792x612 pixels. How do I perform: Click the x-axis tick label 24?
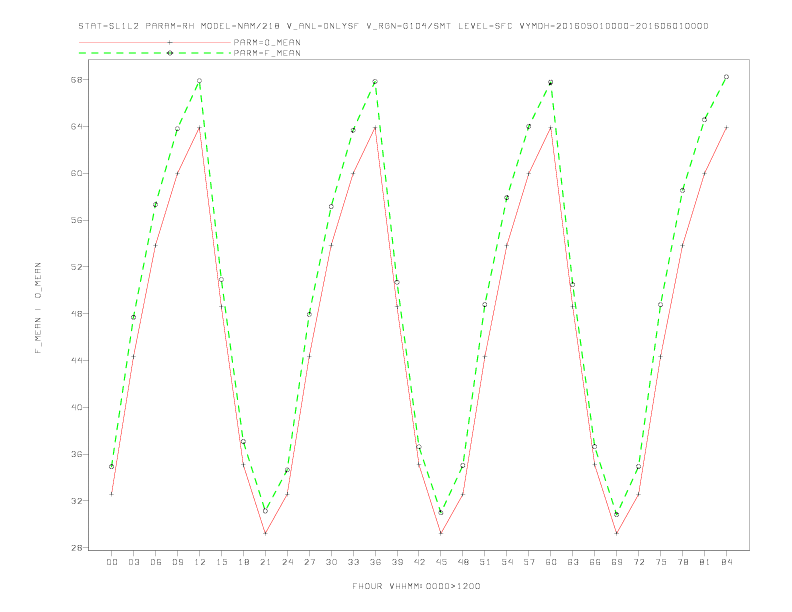(287, 562)
